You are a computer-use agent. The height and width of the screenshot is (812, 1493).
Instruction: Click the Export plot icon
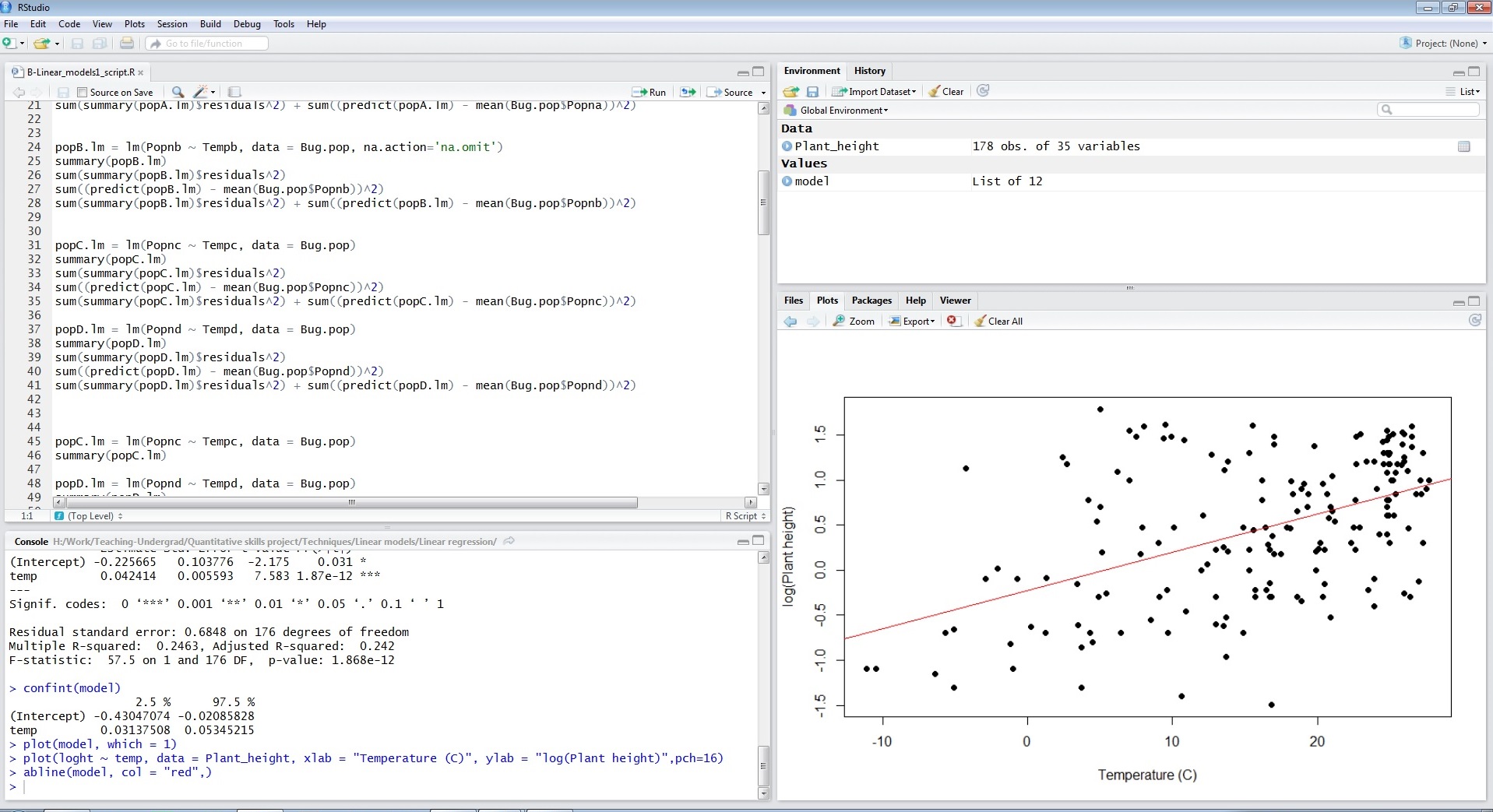point(911,321)
